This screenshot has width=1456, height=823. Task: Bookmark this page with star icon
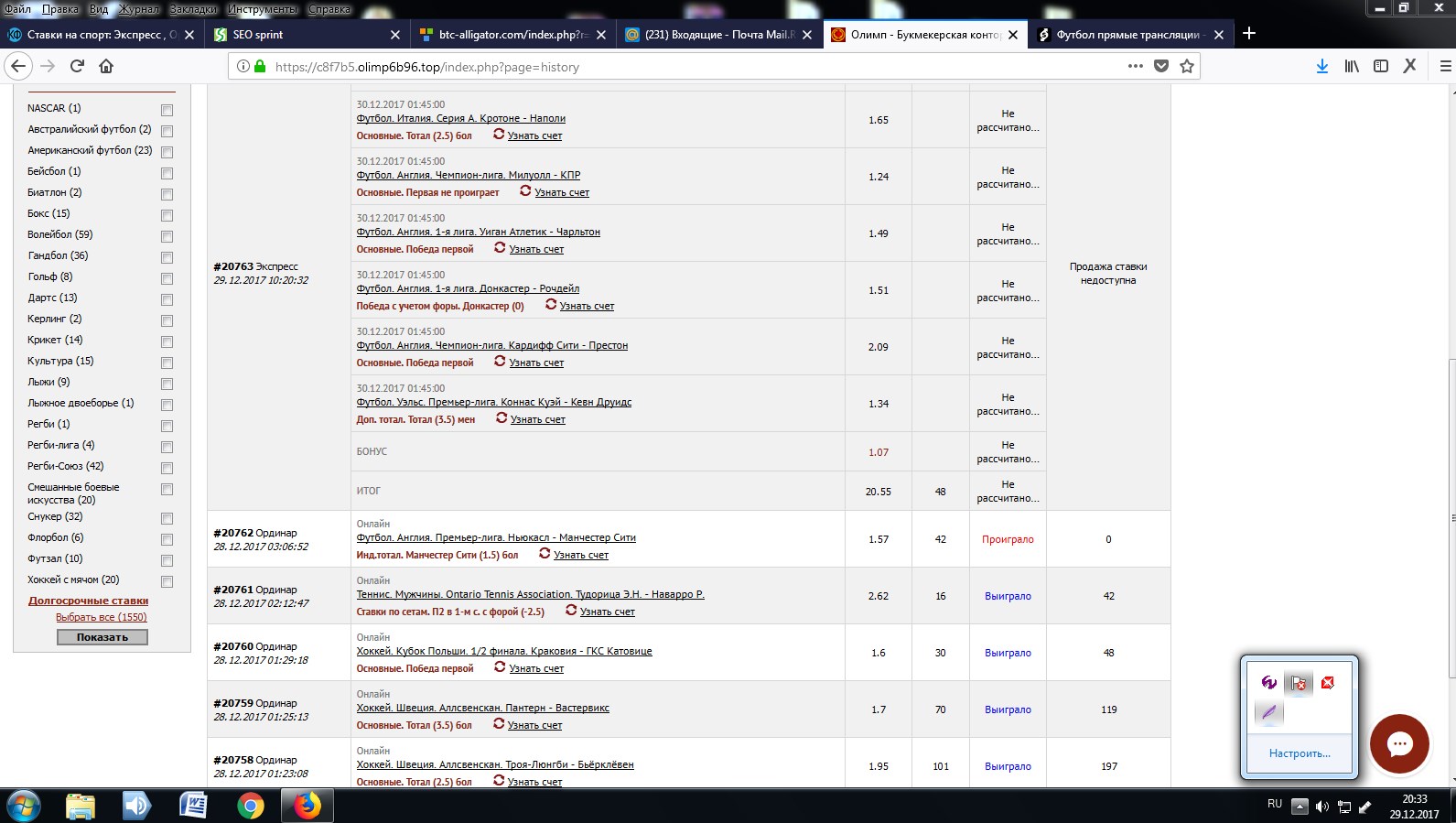1187,66
